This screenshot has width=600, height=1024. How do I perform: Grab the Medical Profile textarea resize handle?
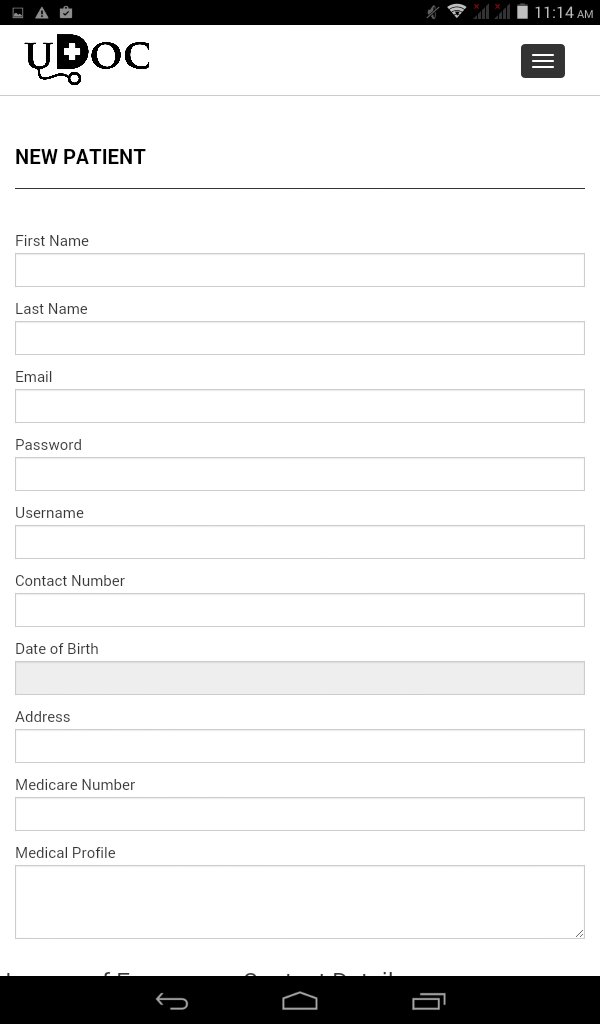579,933
